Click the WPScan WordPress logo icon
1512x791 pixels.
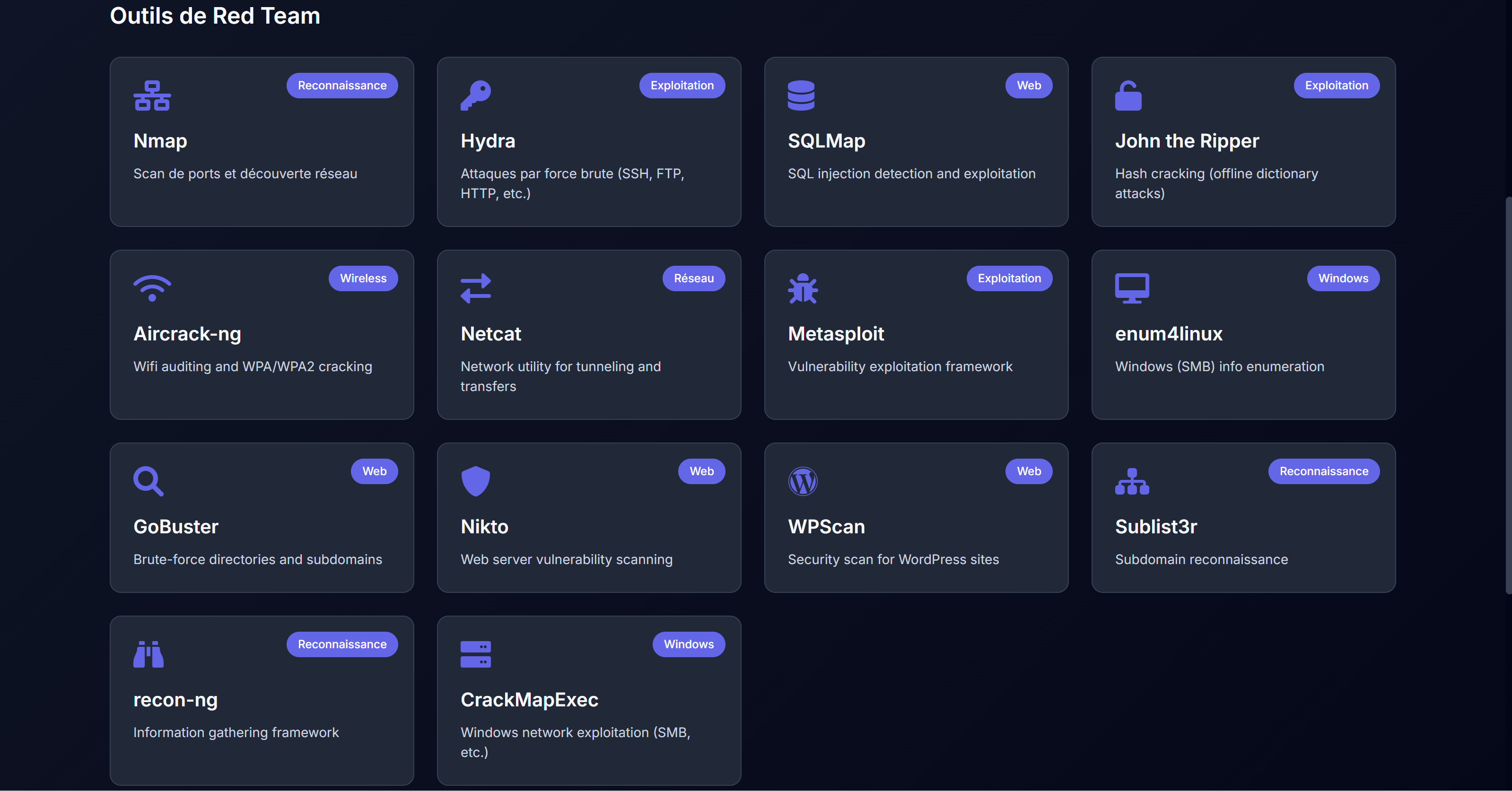(803, 481)
